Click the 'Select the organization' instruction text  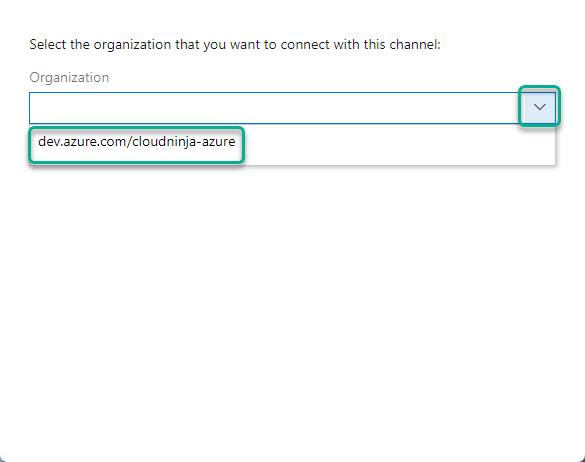coord(235,45)
